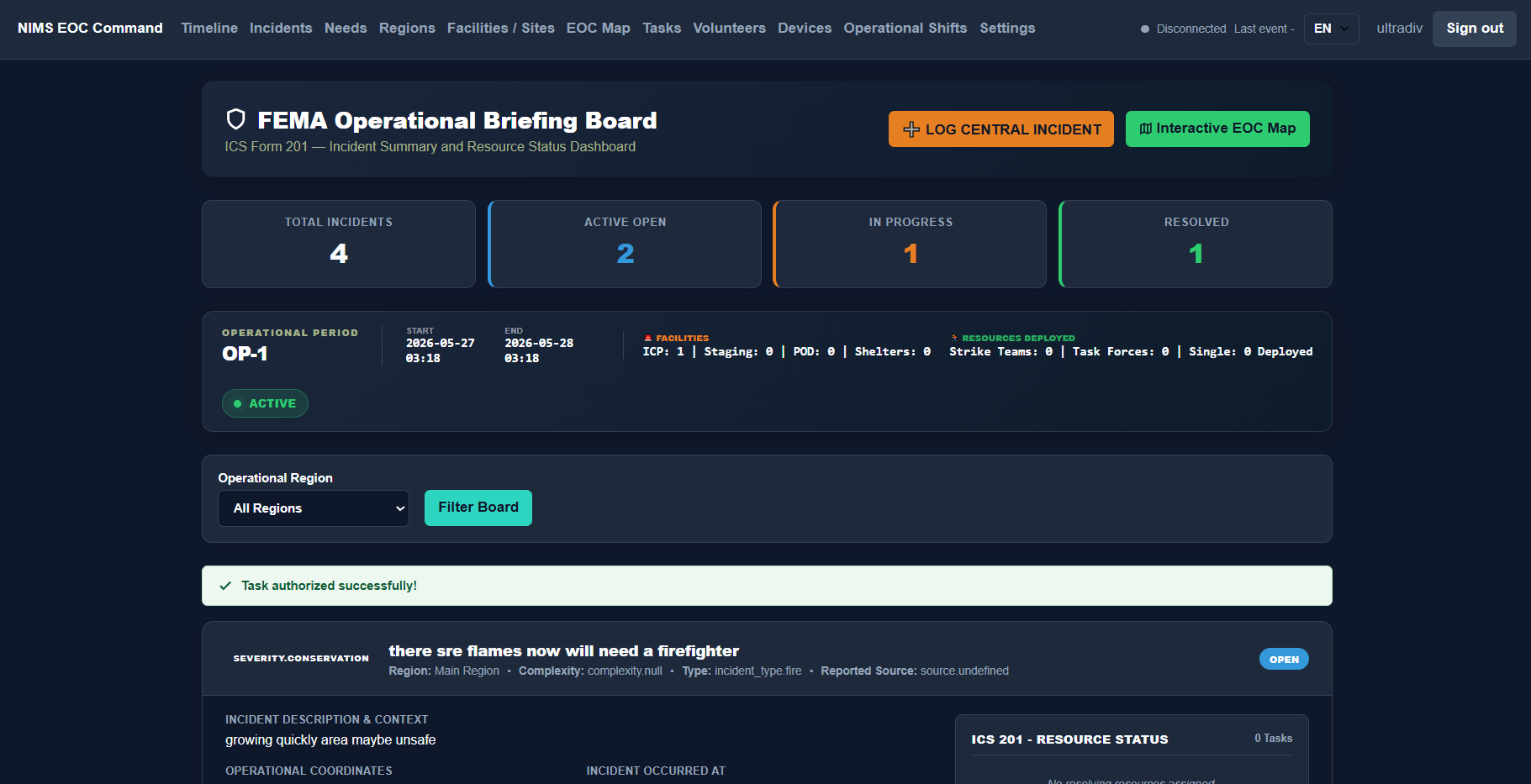
Task: Go to Tasks page
Action: pyautogui.click(x=662, y=28)
